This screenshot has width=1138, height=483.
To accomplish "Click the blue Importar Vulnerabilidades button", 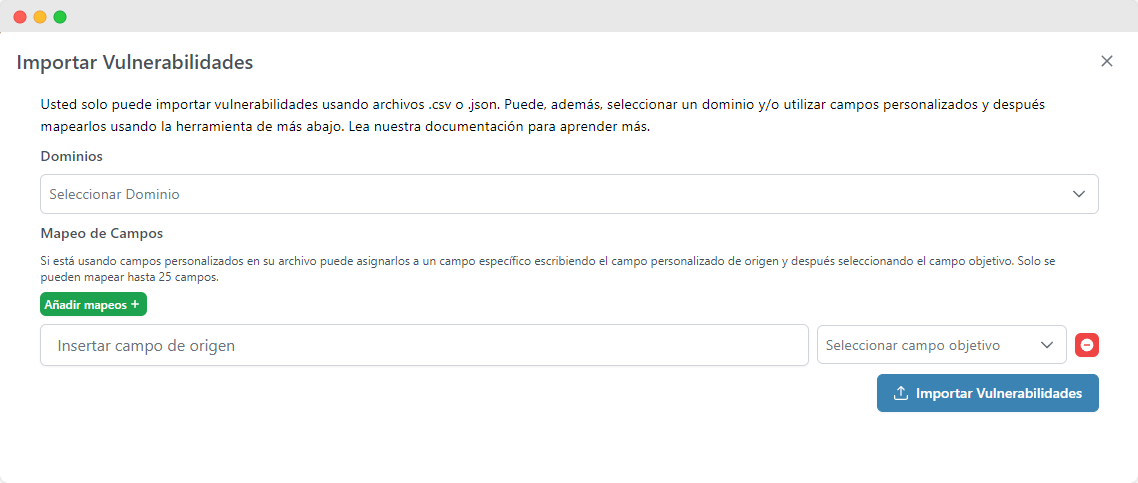I will click(x=988, y=393).
